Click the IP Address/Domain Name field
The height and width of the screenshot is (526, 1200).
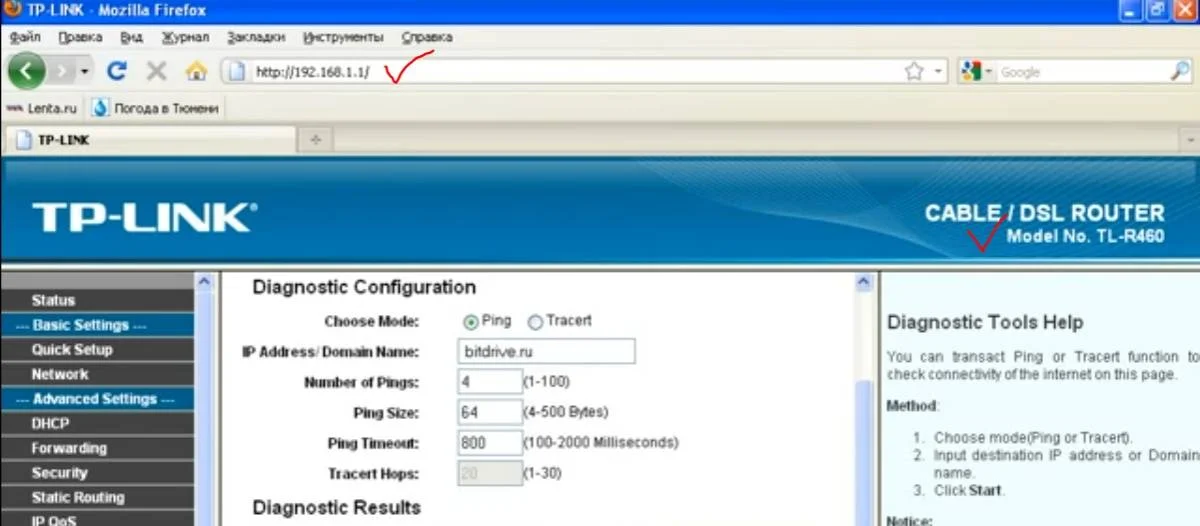point(546,352)
